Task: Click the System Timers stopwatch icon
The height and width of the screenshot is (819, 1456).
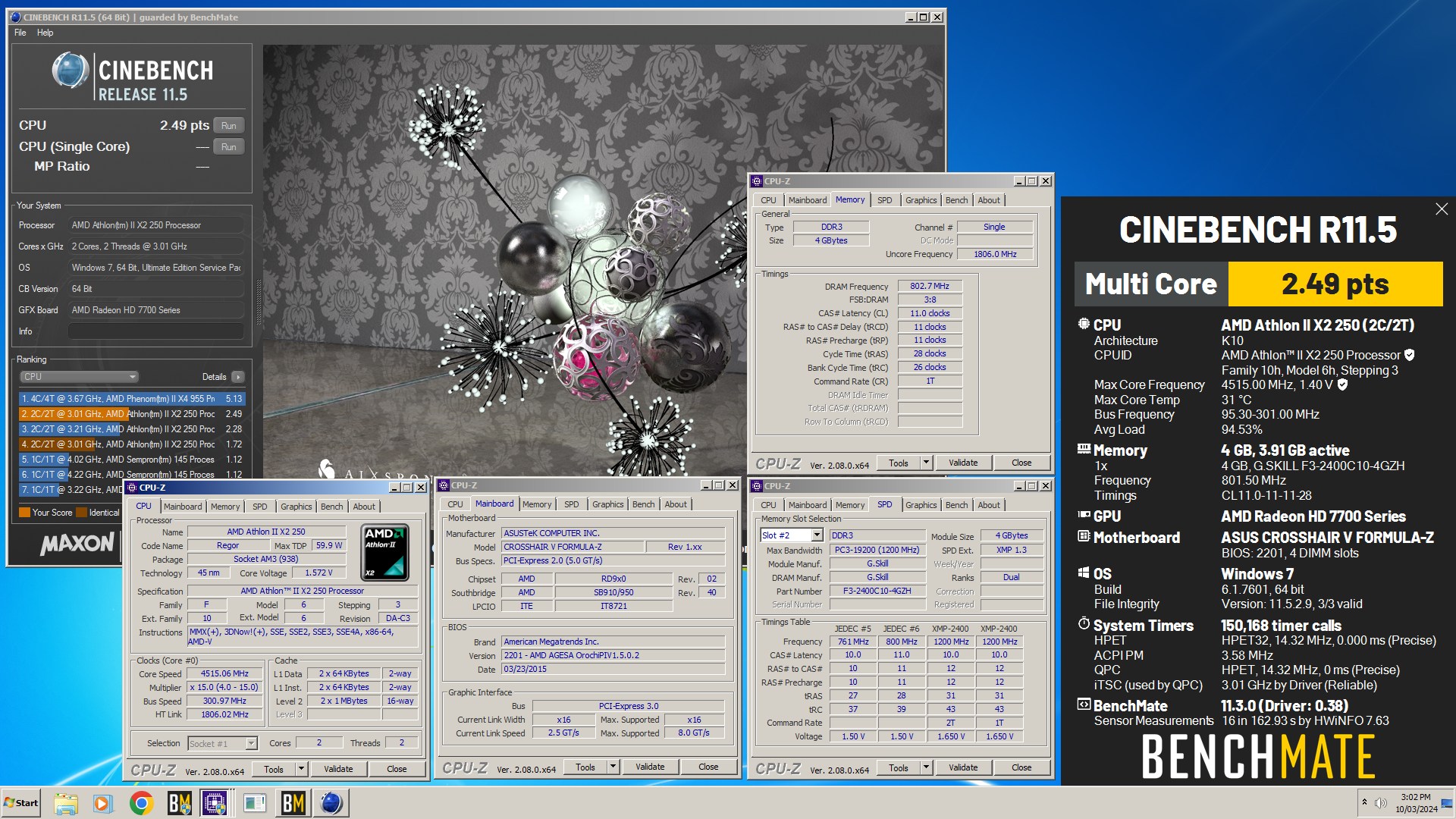Action: 1084,624
